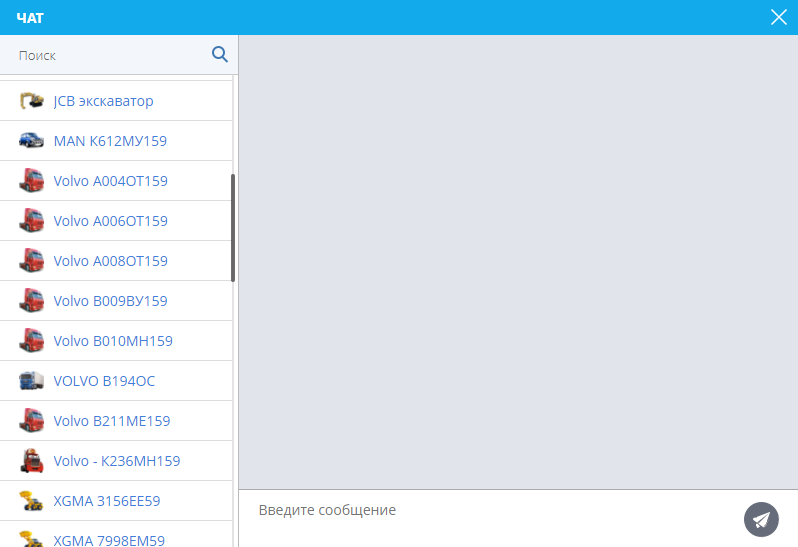Click the blue MAN K612МУ159 car icon
The height and width of the screenshot is (547, 798).
tap(32, 141)
